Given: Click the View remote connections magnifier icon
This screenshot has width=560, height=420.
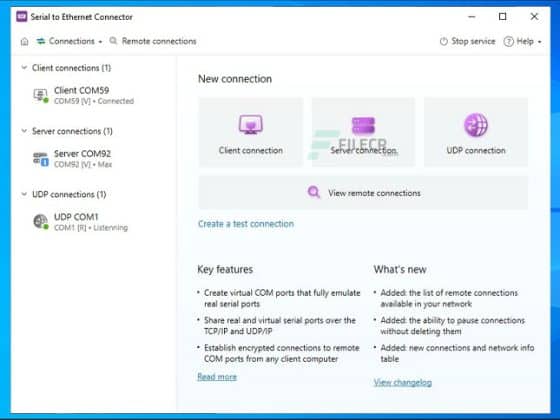Looking at the screenshot, I should 314,192.
